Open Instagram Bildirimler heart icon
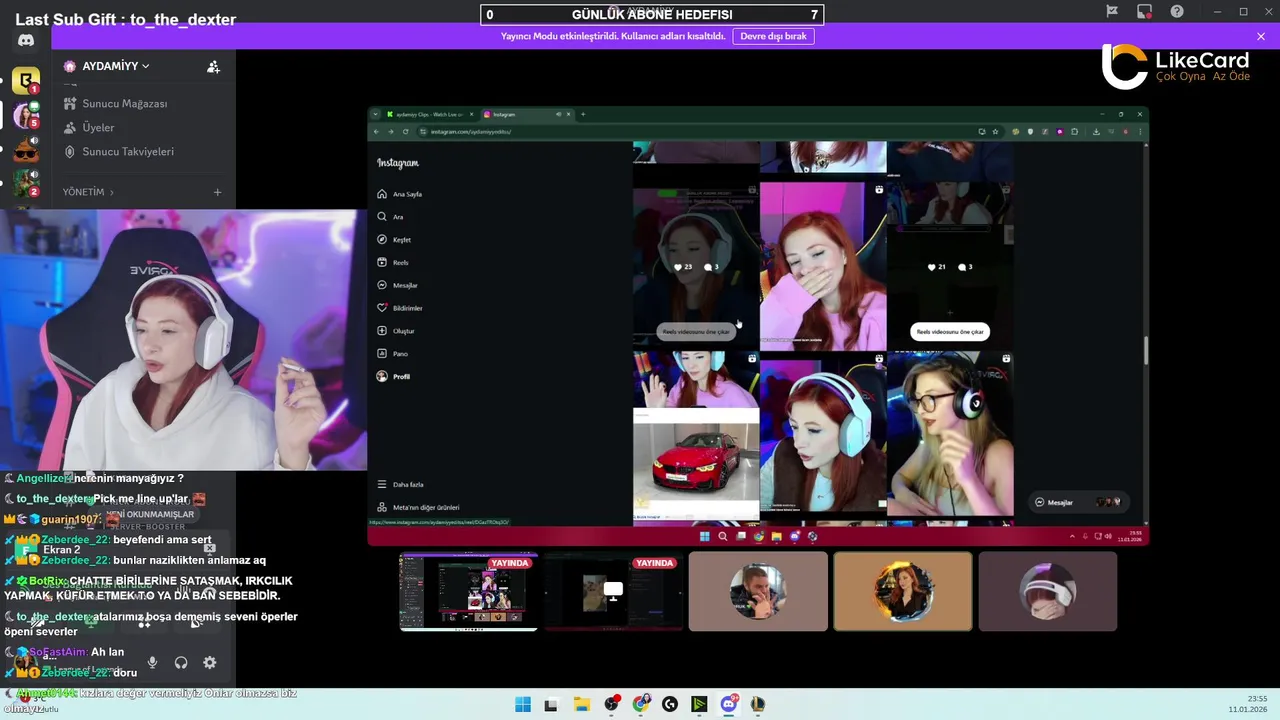 tap(382, 308)
